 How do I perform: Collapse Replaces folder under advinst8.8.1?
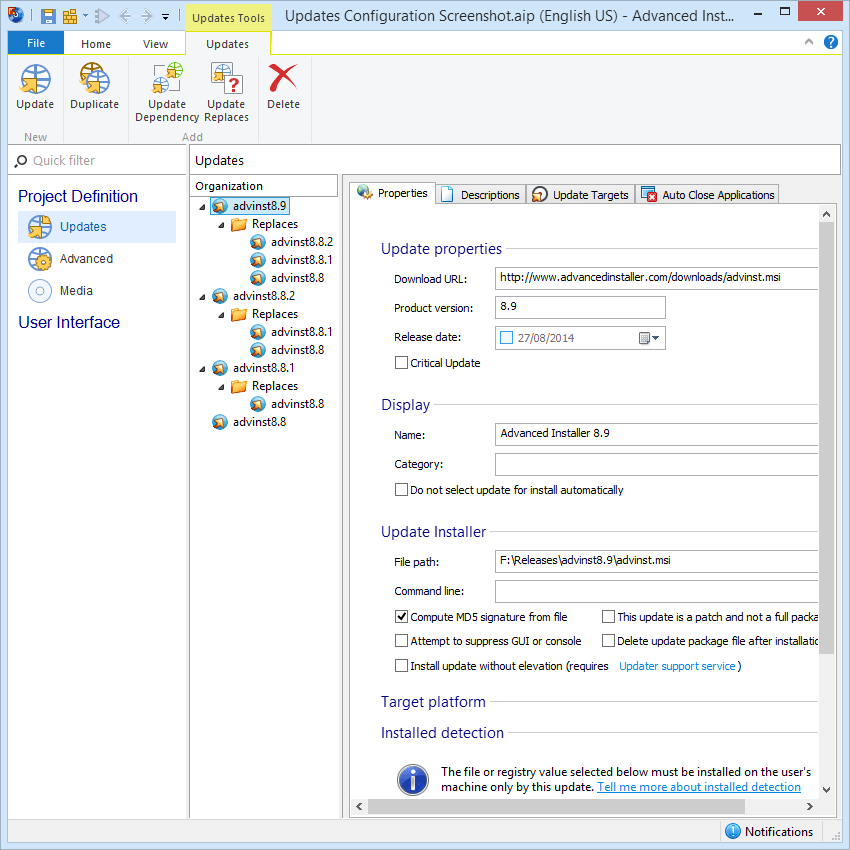pyautogui.click(x=221, y=387)
